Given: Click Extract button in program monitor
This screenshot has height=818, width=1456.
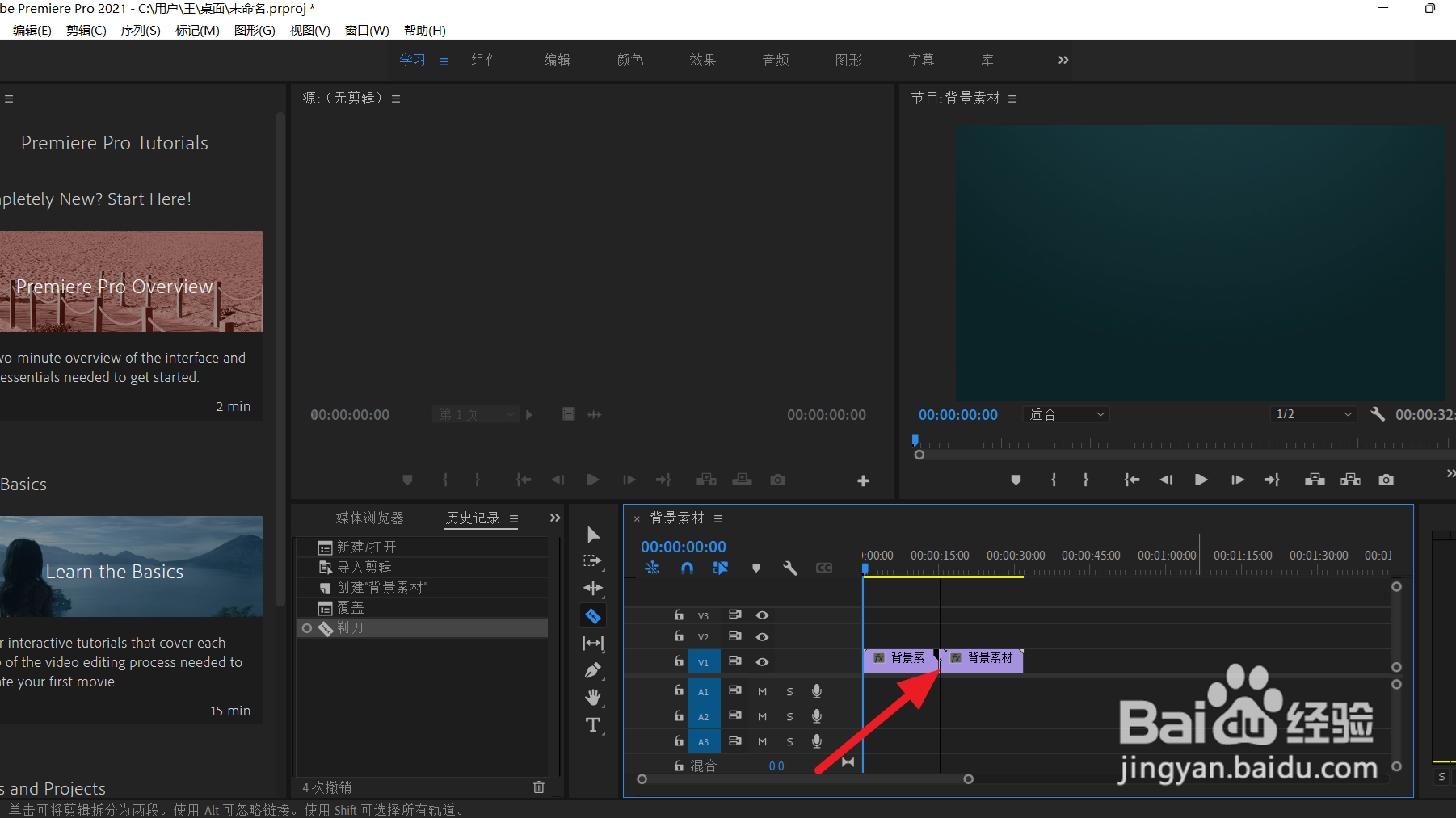Looking at the screenshot, I should coord(1350,480).
